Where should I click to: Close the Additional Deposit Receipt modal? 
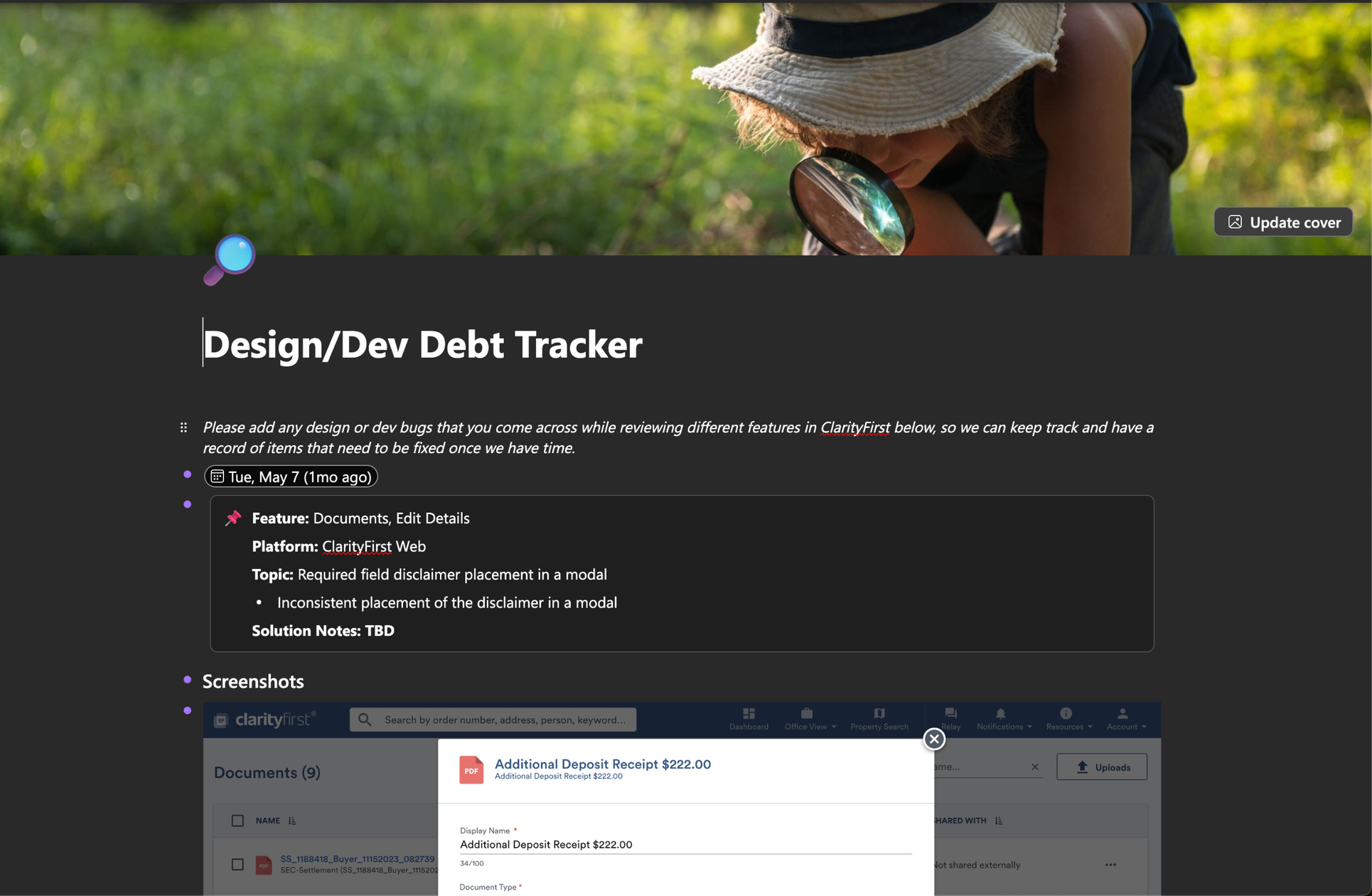tap(933, 739)
